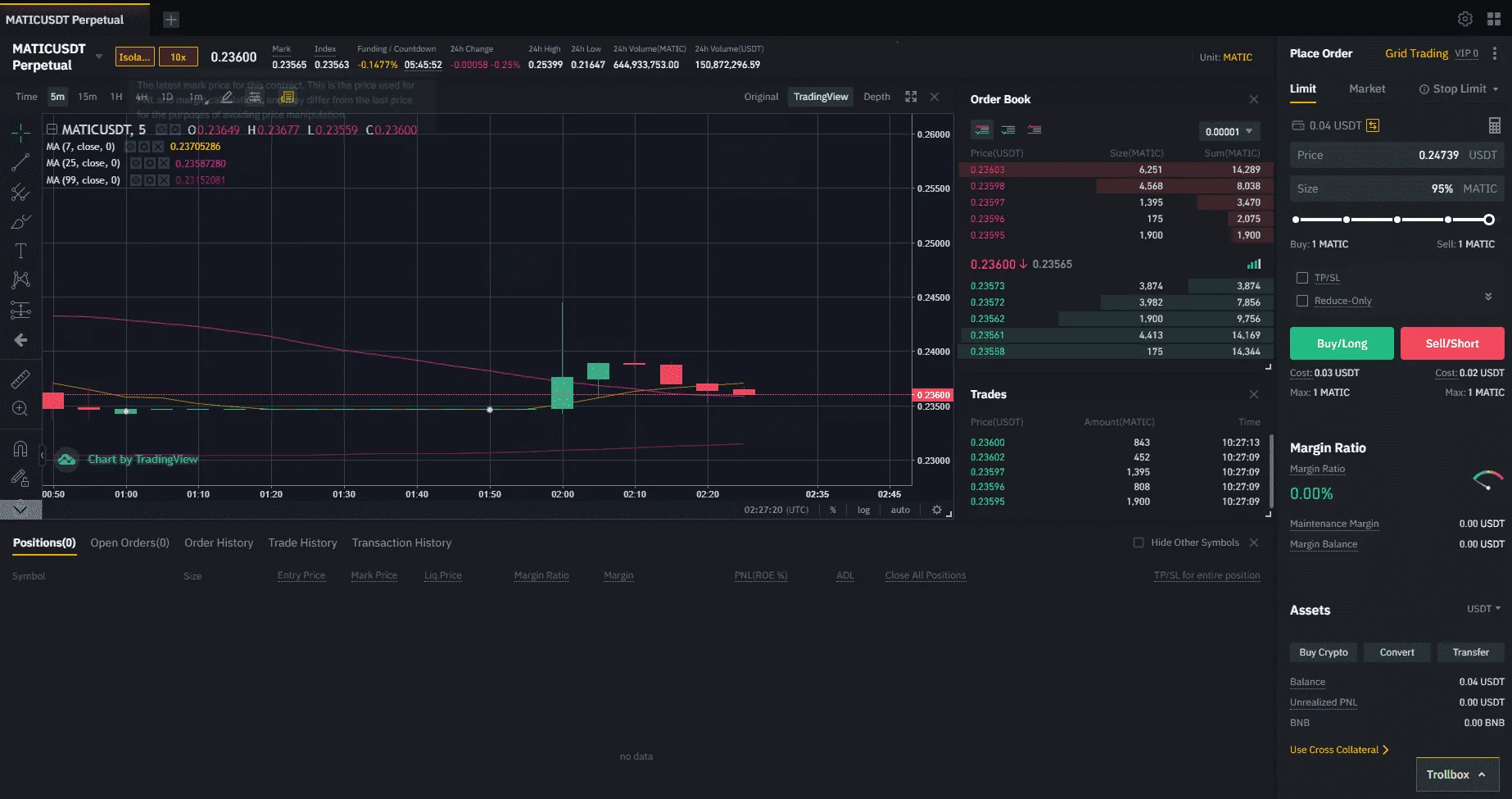The height and width of the screenshot is (799, 1512).
Task: Expand the advanced order options chevron
Action: coord(1488,297)
